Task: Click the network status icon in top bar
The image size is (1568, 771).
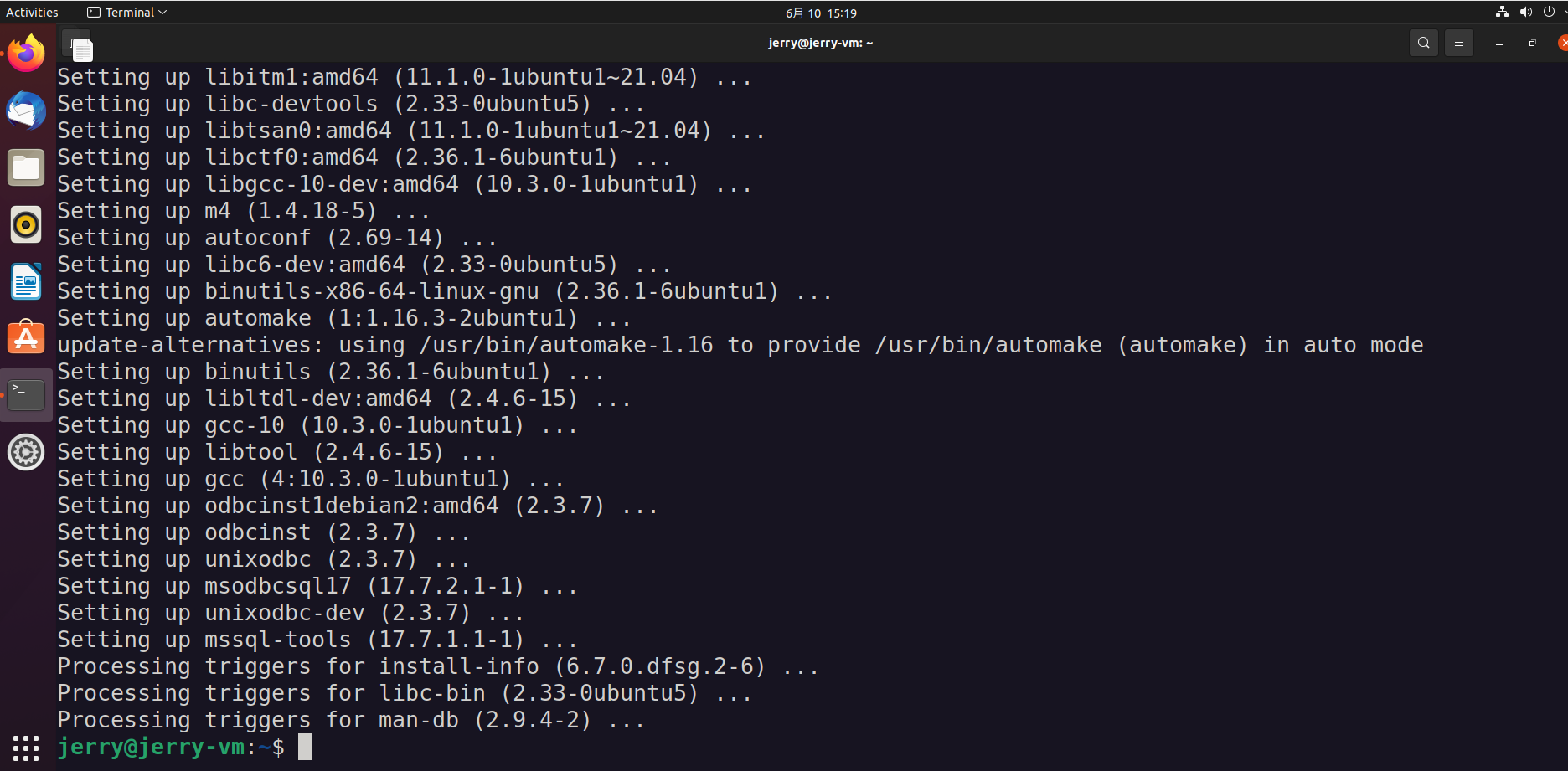Action: pyautogui.click(x=1501, y=12)
